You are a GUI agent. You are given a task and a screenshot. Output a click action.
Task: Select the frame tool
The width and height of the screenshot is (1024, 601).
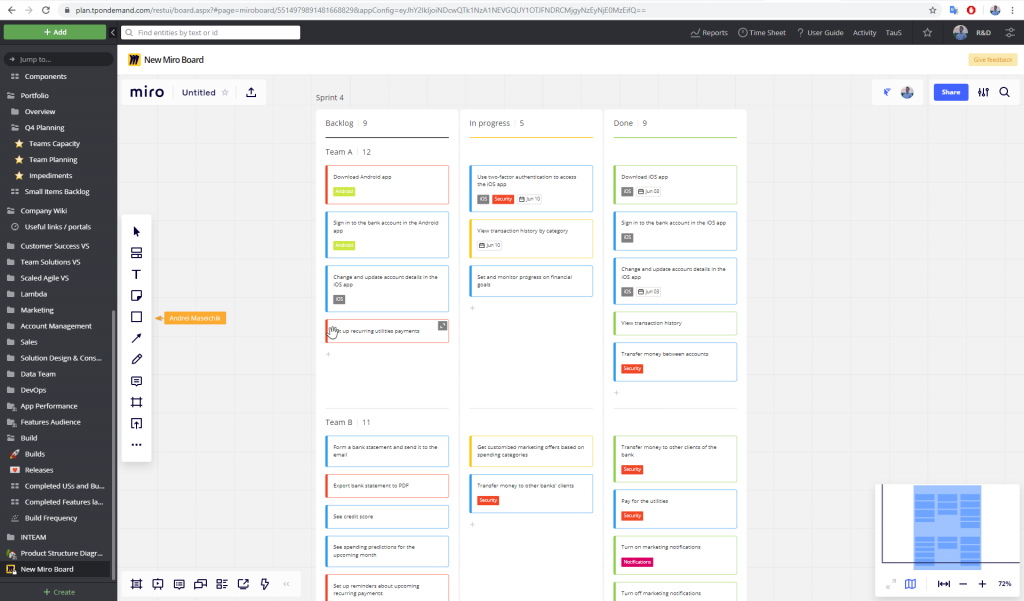[136, 402]
